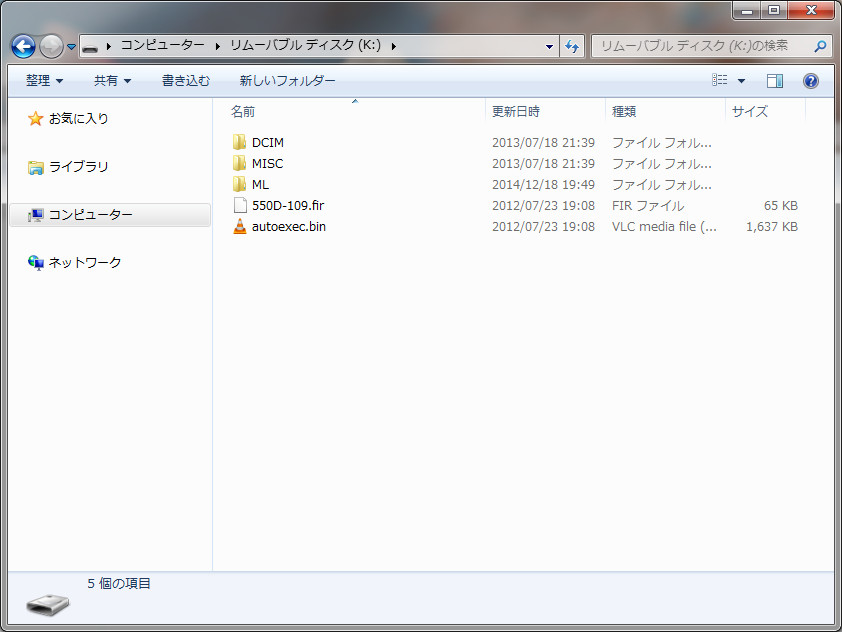Click the DCIM folder icon
This screenshot has height=632, width=842.
point(239,142)
